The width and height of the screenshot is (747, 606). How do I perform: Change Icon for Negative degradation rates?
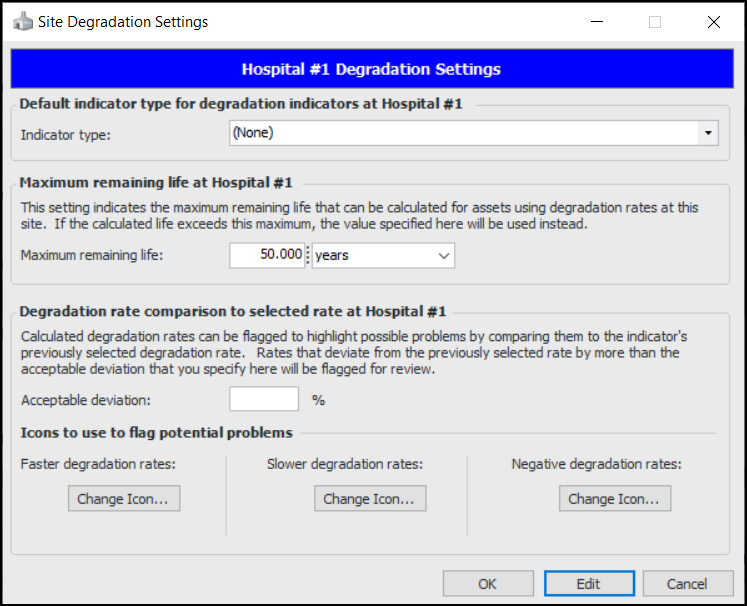(615, 499)
